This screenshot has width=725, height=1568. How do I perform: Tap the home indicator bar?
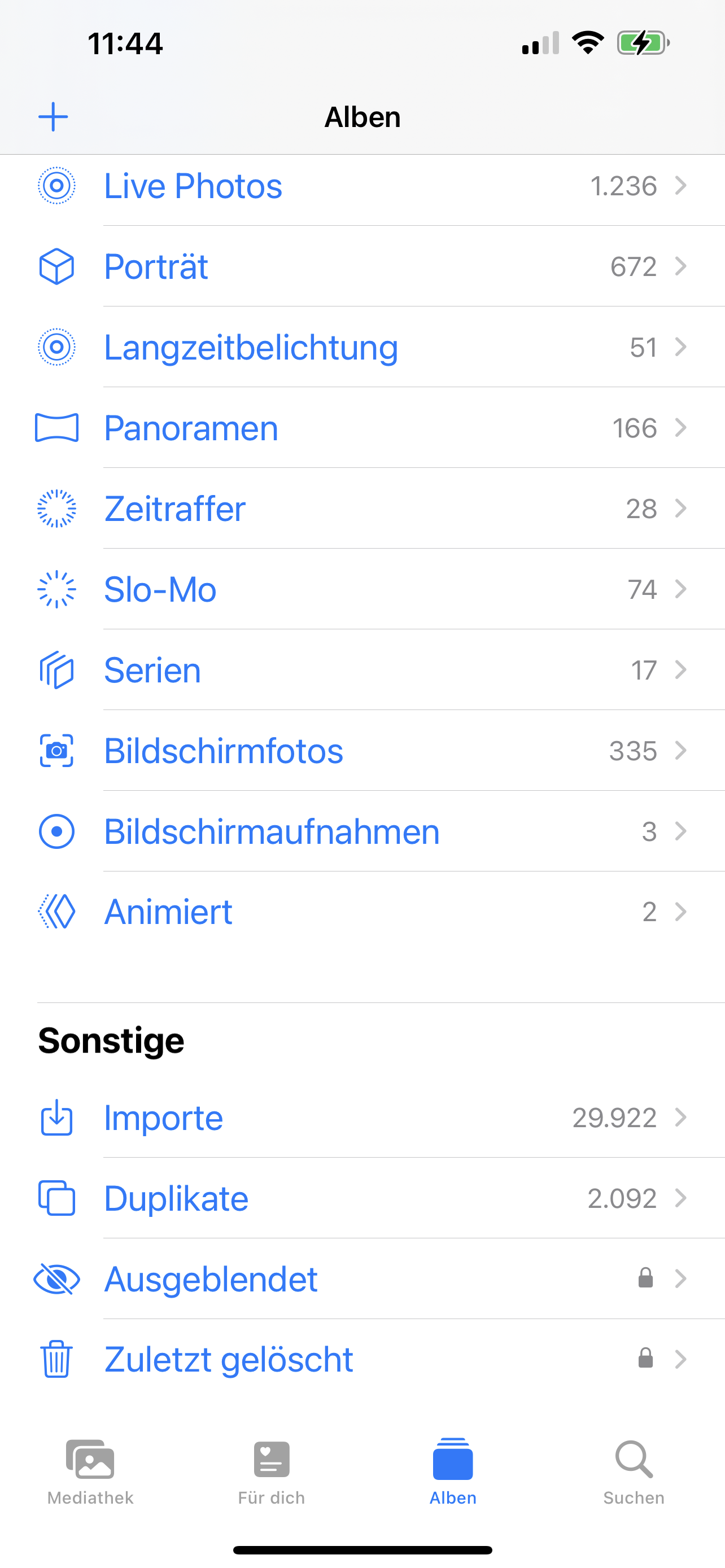pyautogui.click(x=362, y=1550)
